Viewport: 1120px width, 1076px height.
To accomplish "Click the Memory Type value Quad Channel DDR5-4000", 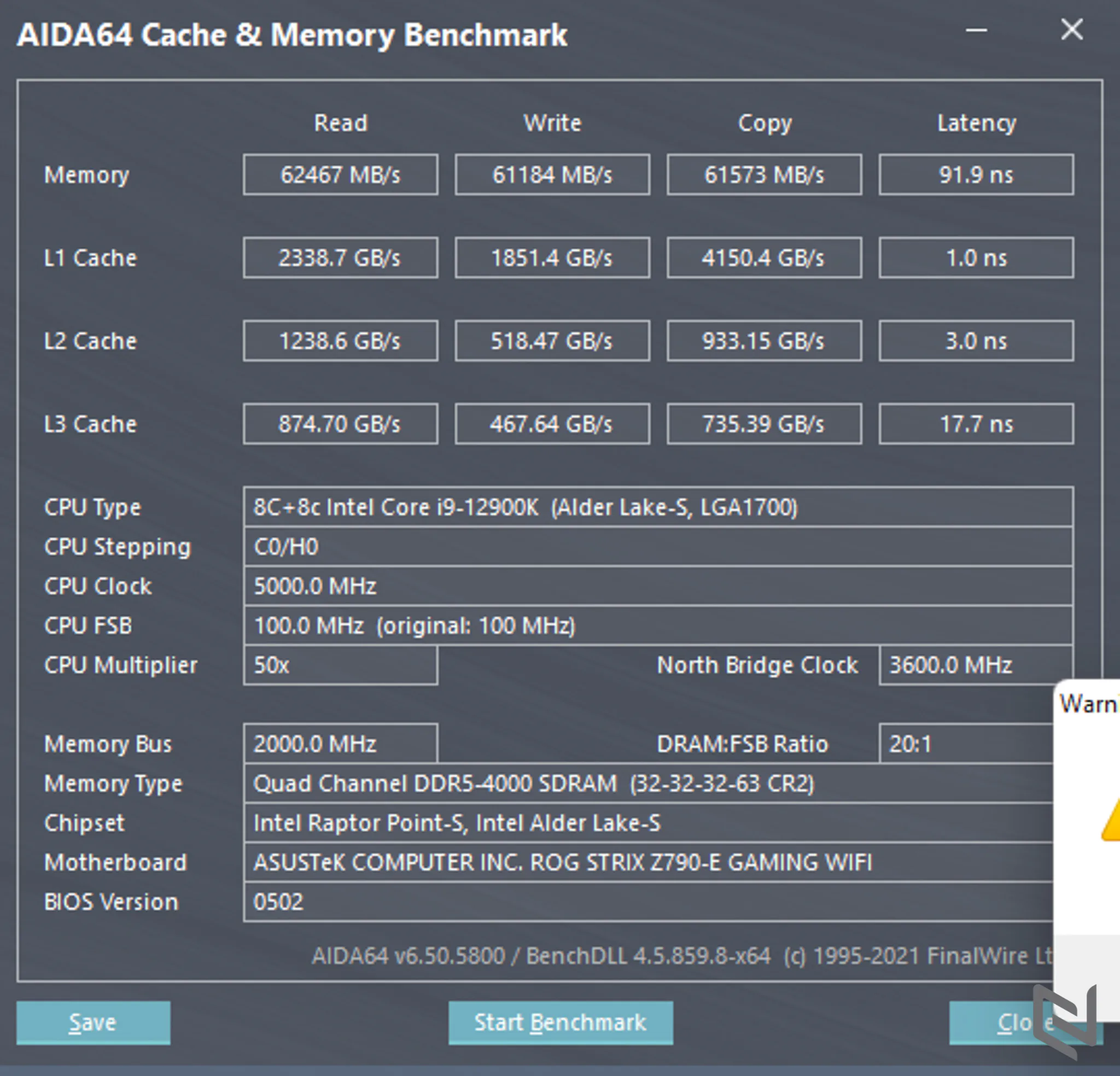I will (649, 783).
